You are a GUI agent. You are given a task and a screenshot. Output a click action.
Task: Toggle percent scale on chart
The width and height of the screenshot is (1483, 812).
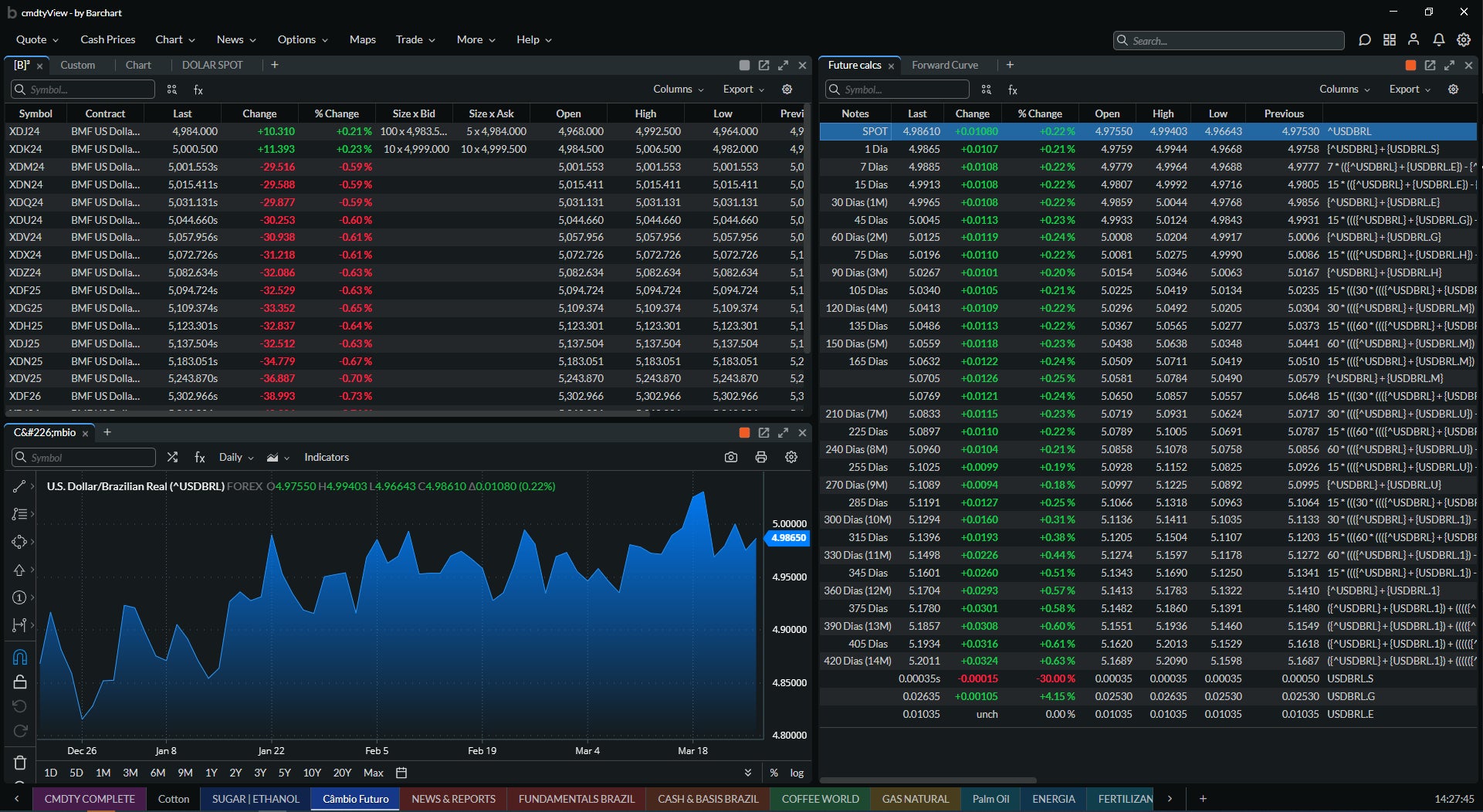tap(774, 773)
